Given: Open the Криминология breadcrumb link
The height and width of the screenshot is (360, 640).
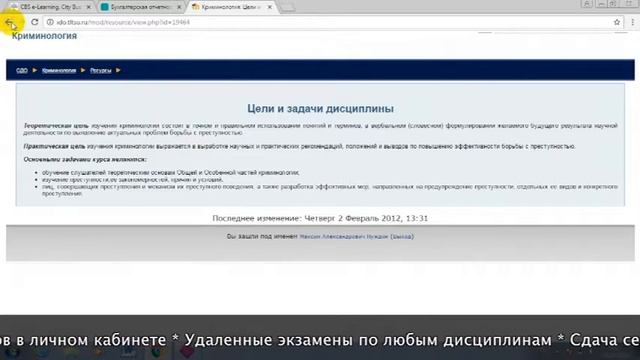Looking at the screenshot, I should (59, 70).
